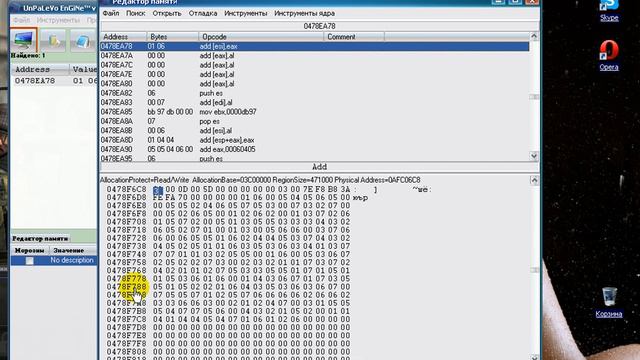Select disassembly row 0478EA82 push es
Image resolution: width=640 pixels, height=360 pixels.
[315, 93]
